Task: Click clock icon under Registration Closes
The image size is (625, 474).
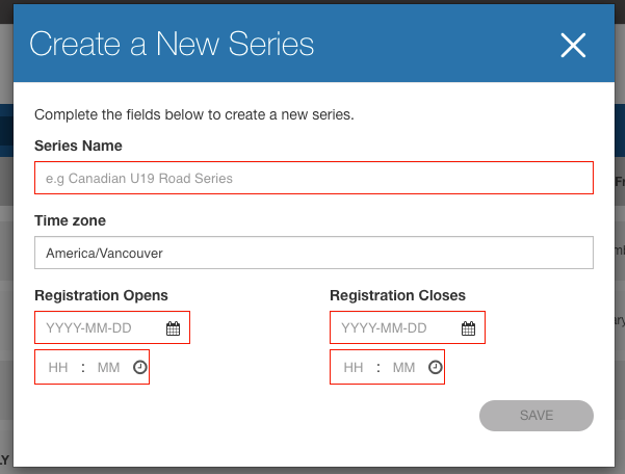Action: click(x=435, y=368)
